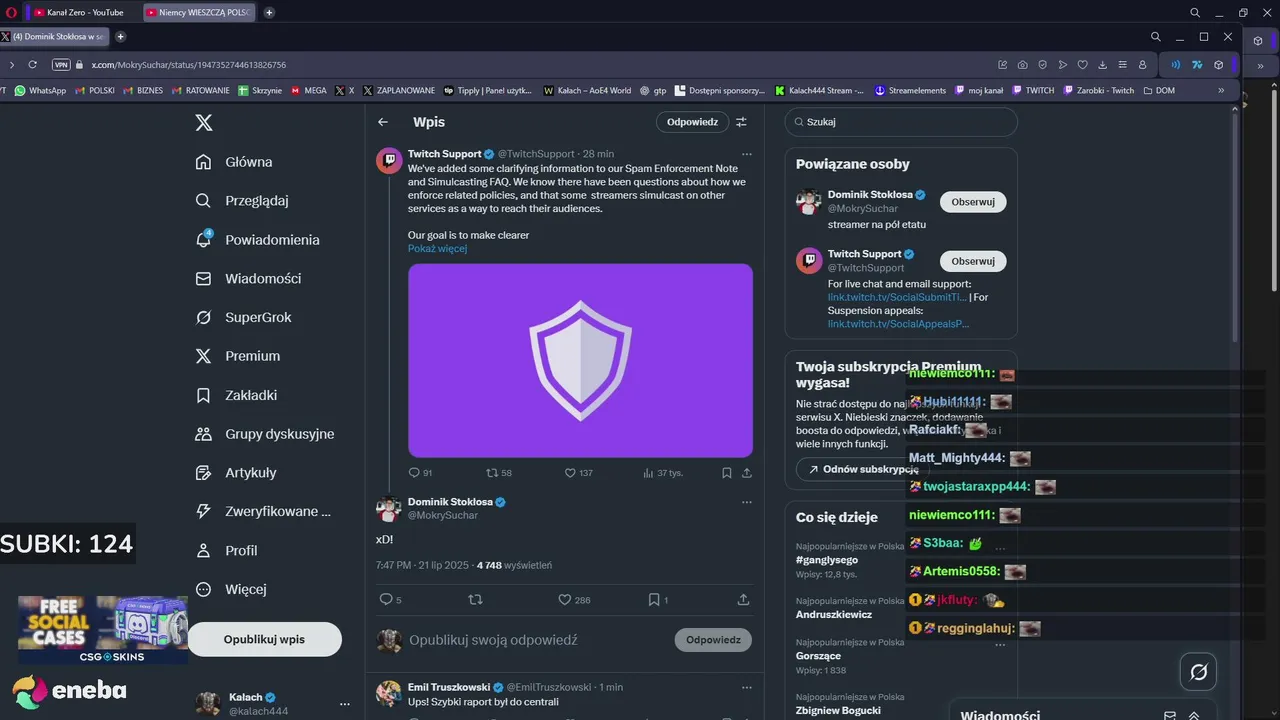This screenshot has width=1280, height=720.
Task: Follow Dominik Stokłosa with Obserwuj button
Action: click(x=973, y=202)
